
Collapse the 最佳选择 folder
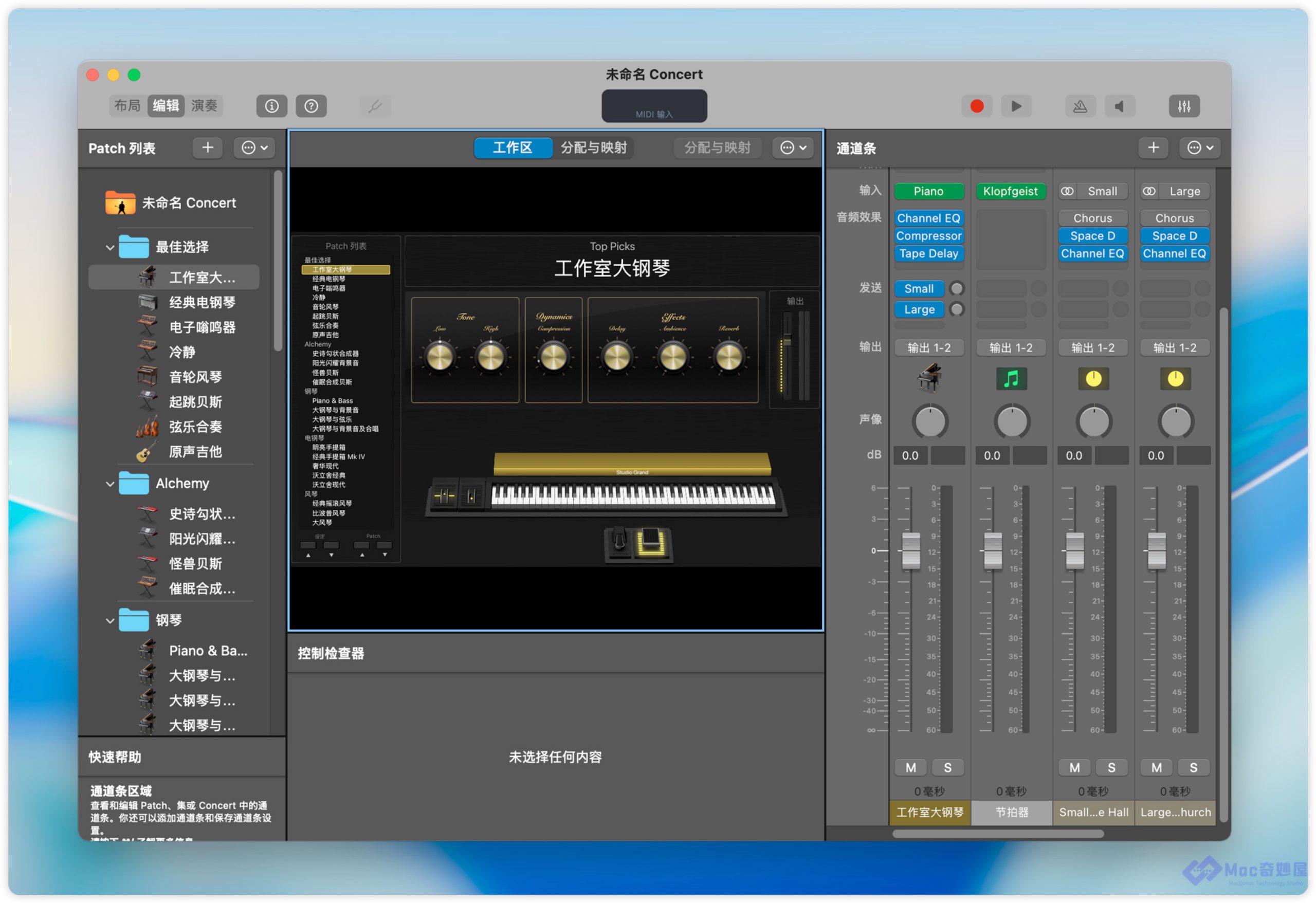click(x=110, y=247)
